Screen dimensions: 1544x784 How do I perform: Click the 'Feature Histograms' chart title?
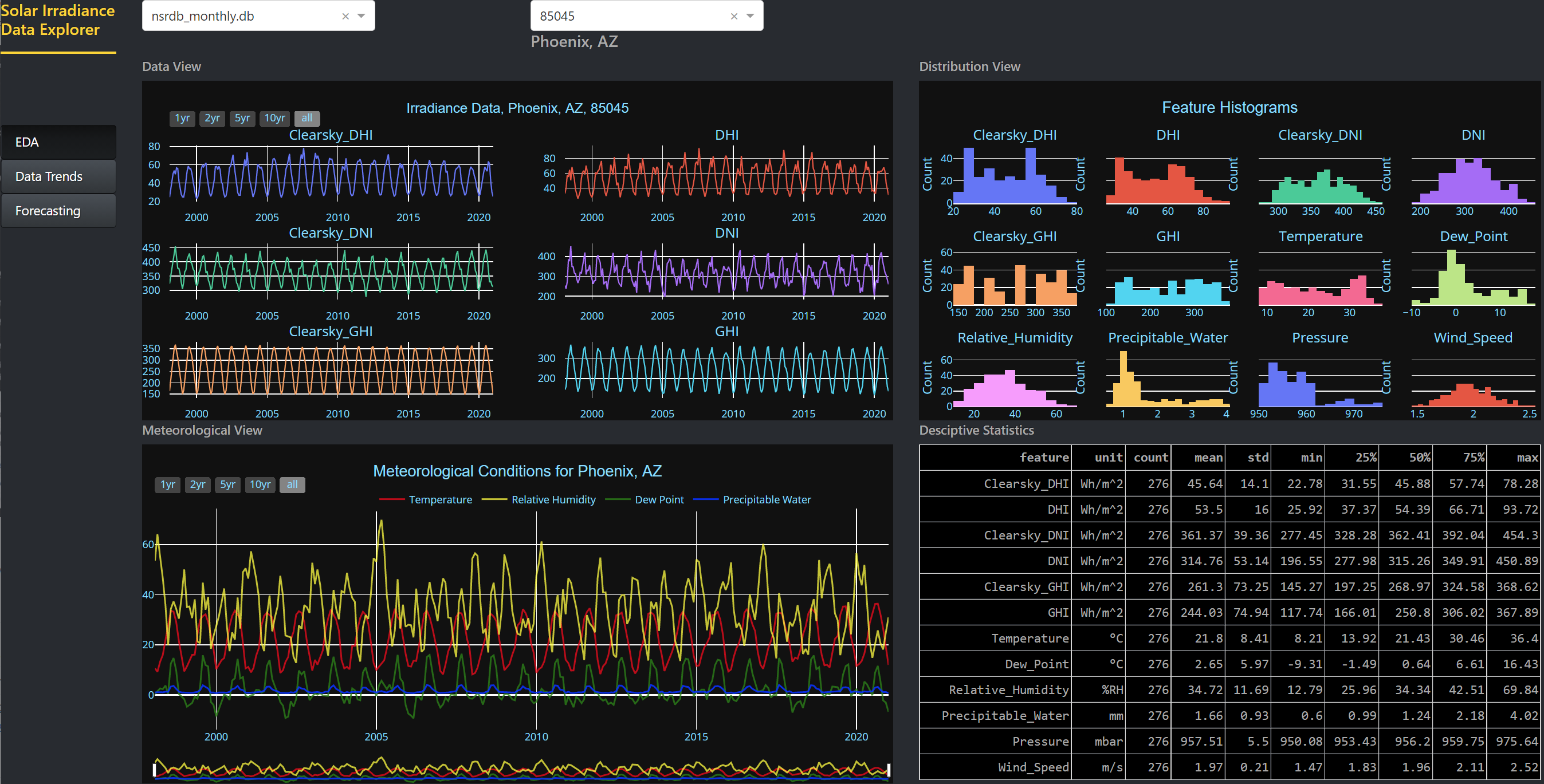click(x=1229, y=107)
